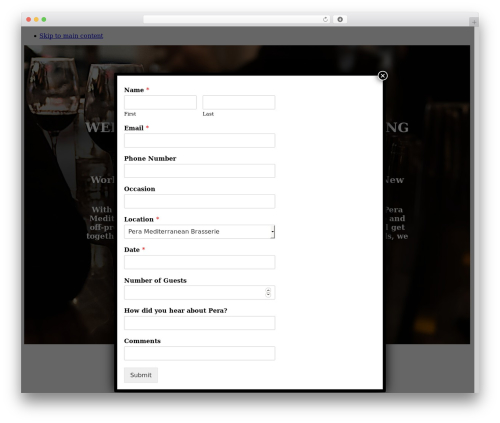Focus the Comments input field
Image resolution: width=500 pixels, height=423 pixels.
coord(200,353)
